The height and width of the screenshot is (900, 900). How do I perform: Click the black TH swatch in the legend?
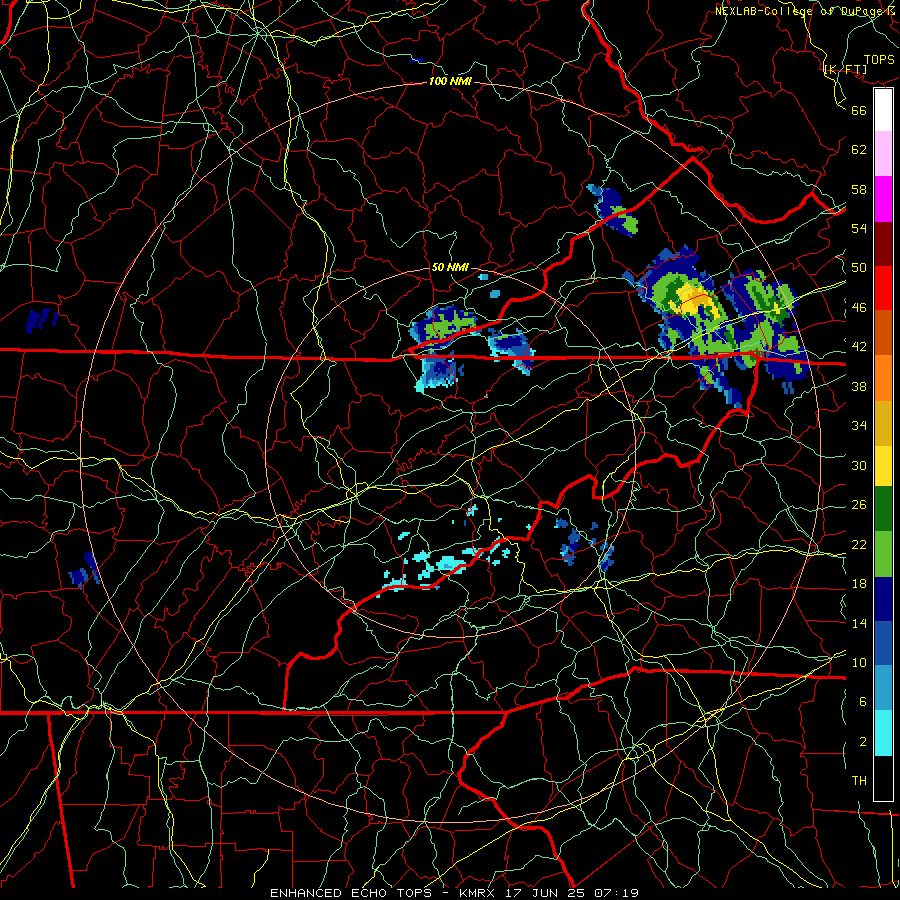click(883, 778)
